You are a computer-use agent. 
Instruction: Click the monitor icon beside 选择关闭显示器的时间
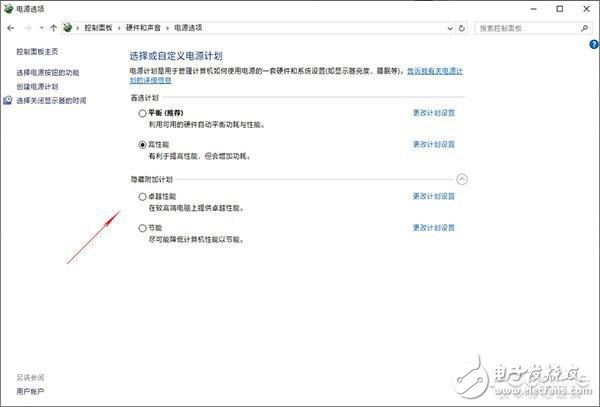8,101
